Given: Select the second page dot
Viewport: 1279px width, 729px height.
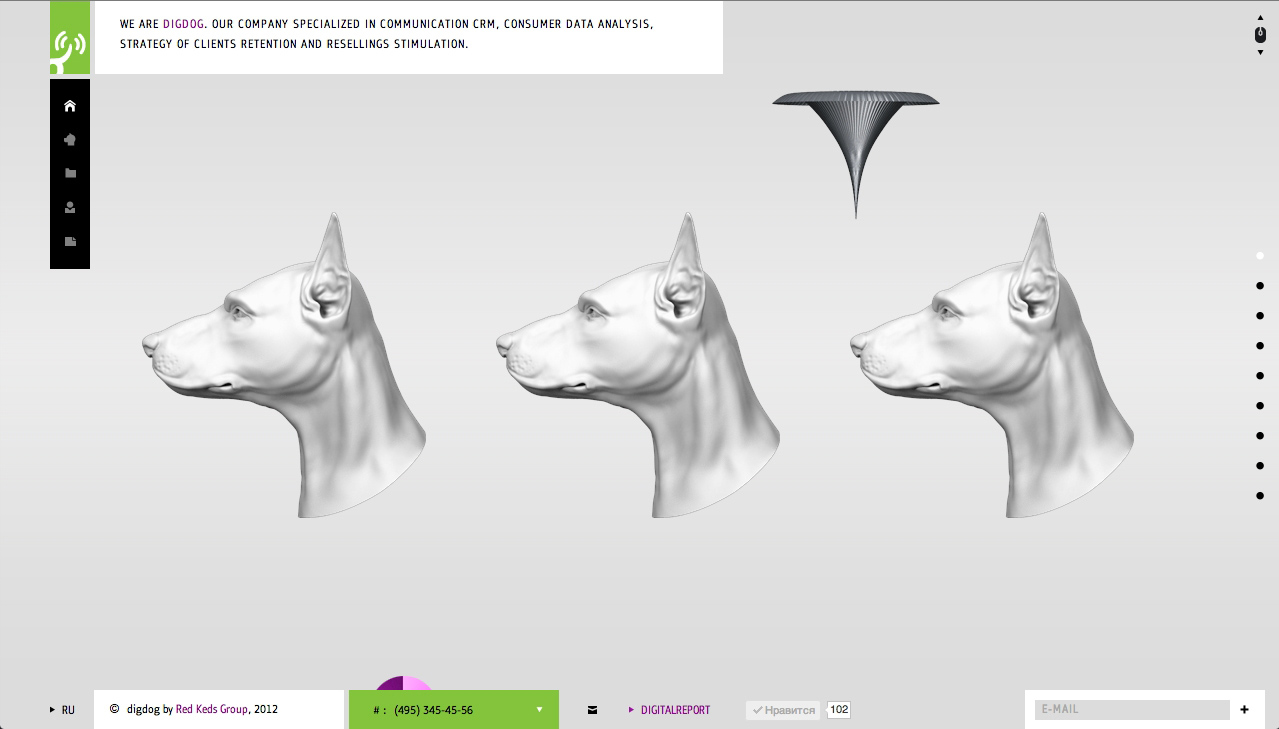Looking at the screenshot, I should (1260, 286).
